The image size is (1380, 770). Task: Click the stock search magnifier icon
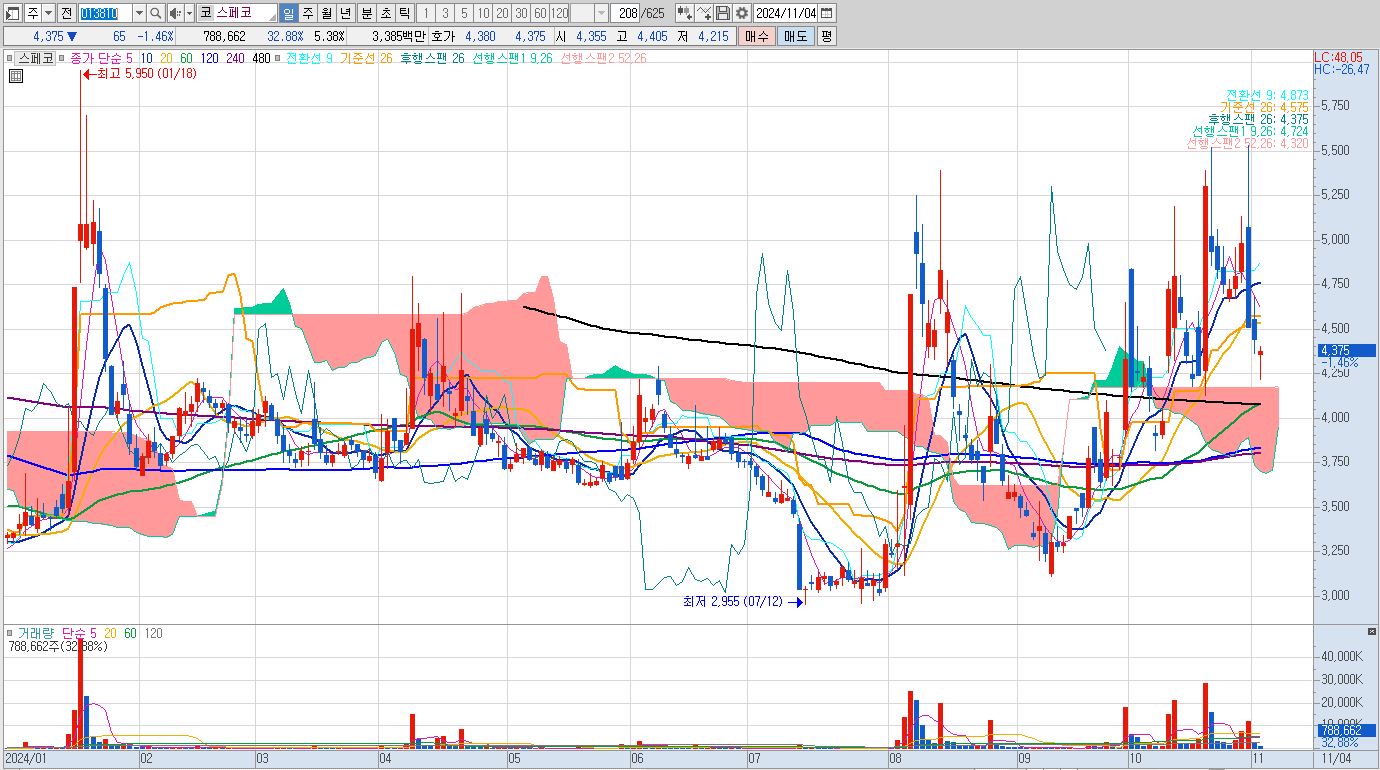(x=156, y=13)
